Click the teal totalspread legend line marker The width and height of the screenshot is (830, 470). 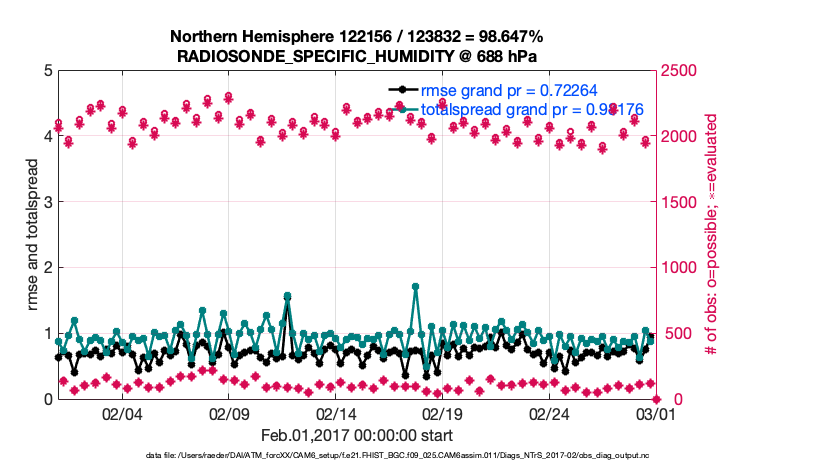(400, 108)
